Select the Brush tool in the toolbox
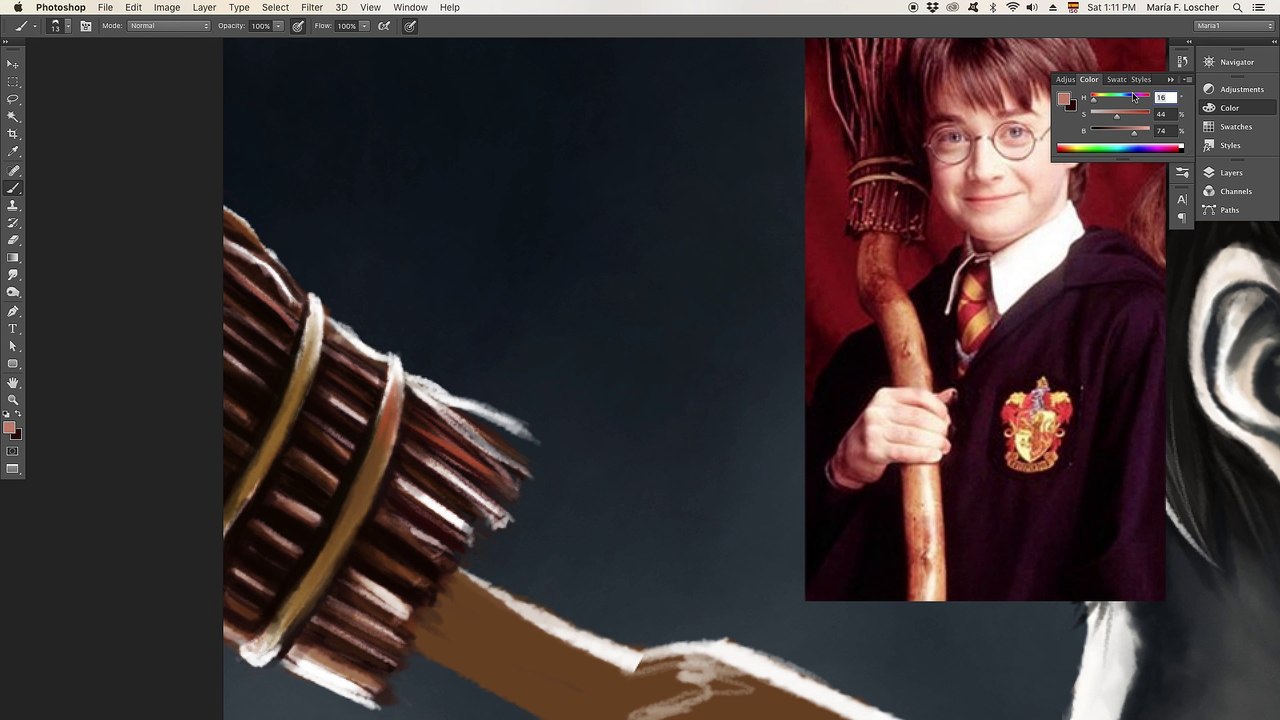The height and width of the screenshot is (720, 1280). point(13,188)
